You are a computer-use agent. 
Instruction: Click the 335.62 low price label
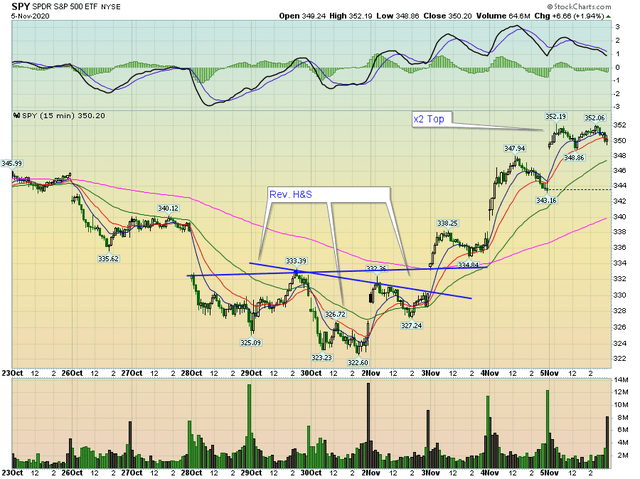108,258
